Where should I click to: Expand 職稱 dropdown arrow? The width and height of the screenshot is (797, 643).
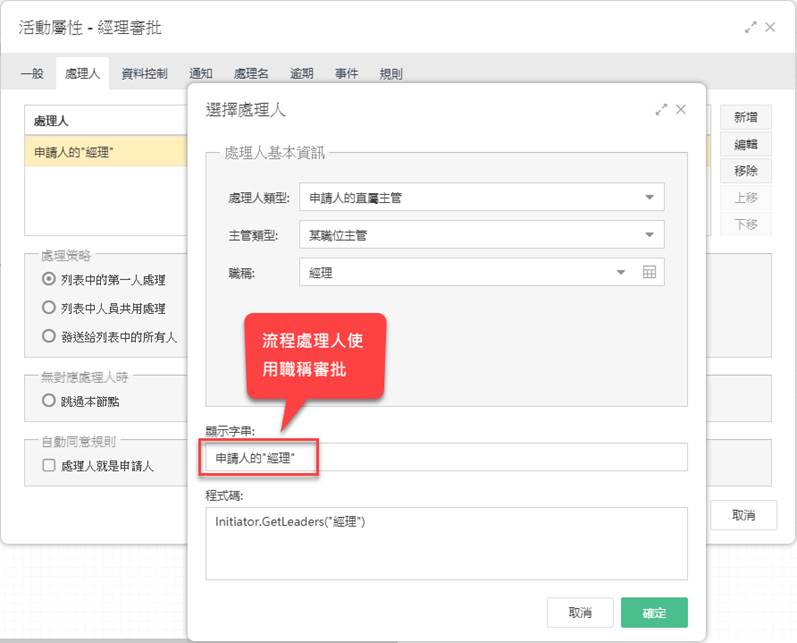click(x=621, y=272)
